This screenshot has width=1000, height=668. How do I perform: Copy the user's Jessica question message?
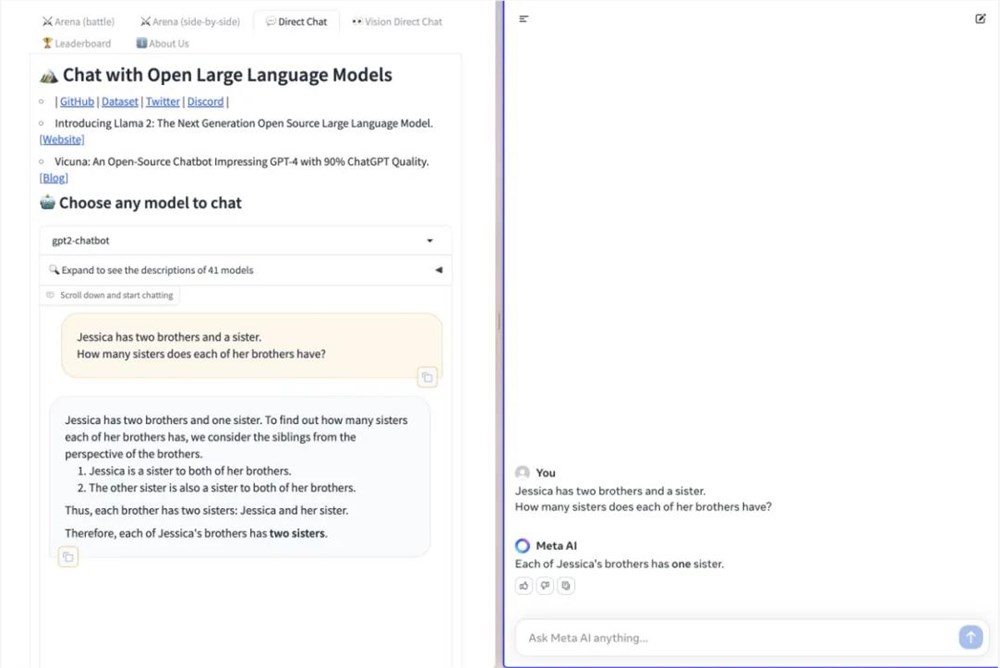tap(427, 377)
